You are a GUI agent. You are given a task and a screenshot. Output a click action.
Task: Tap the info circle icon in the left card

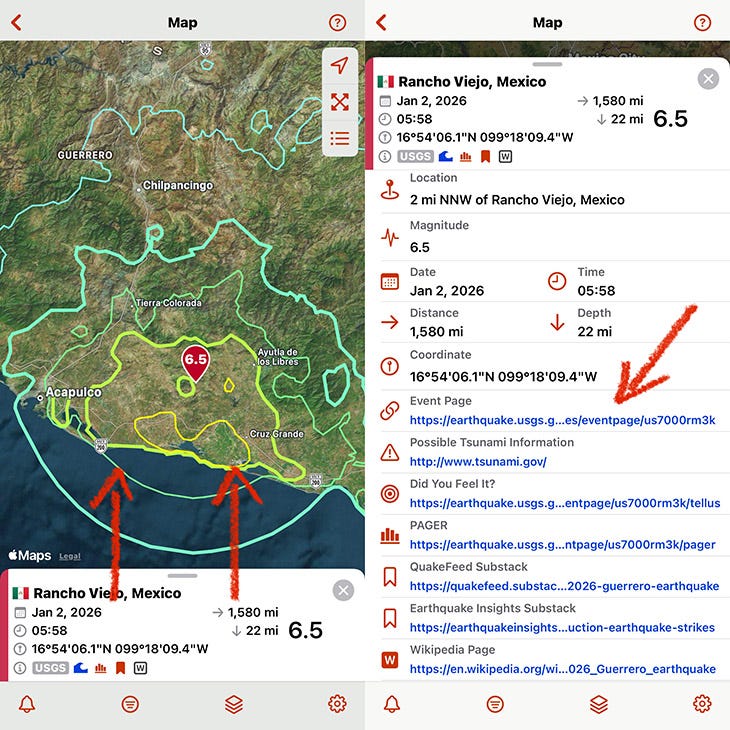[x=20, y=668]
